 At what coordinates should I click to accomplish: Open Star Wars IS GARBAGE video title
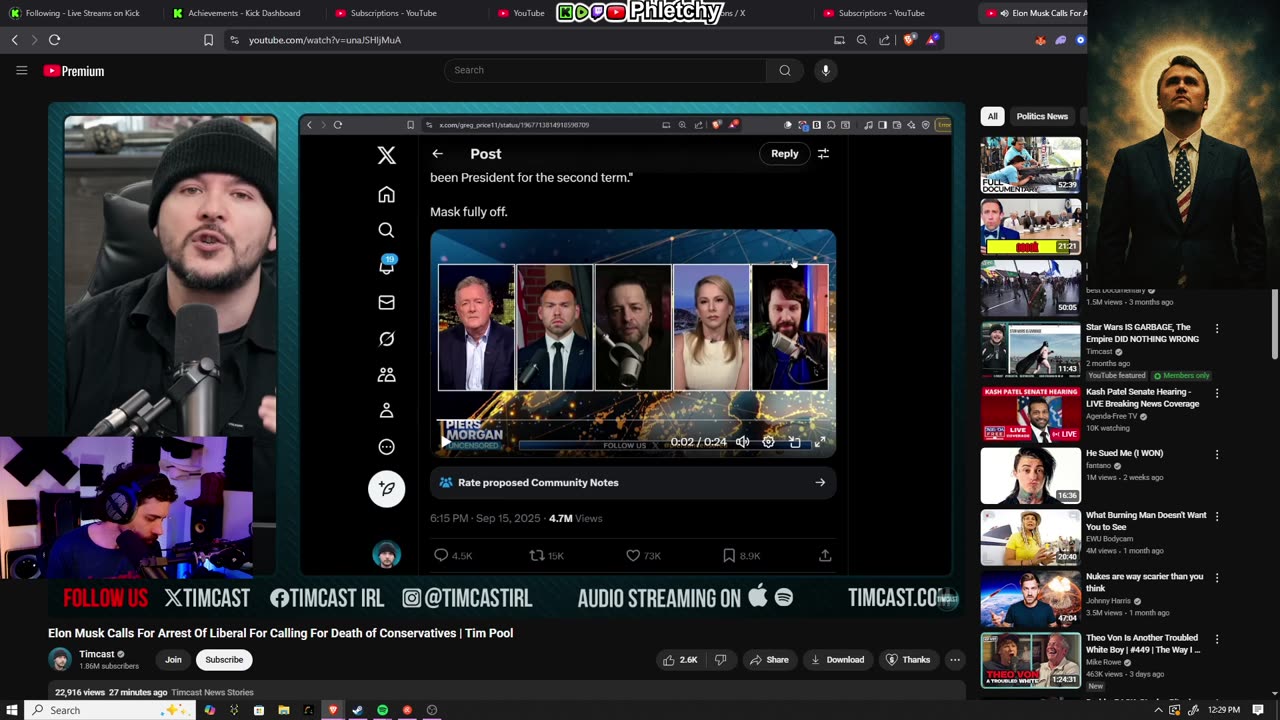(1142, 333)
